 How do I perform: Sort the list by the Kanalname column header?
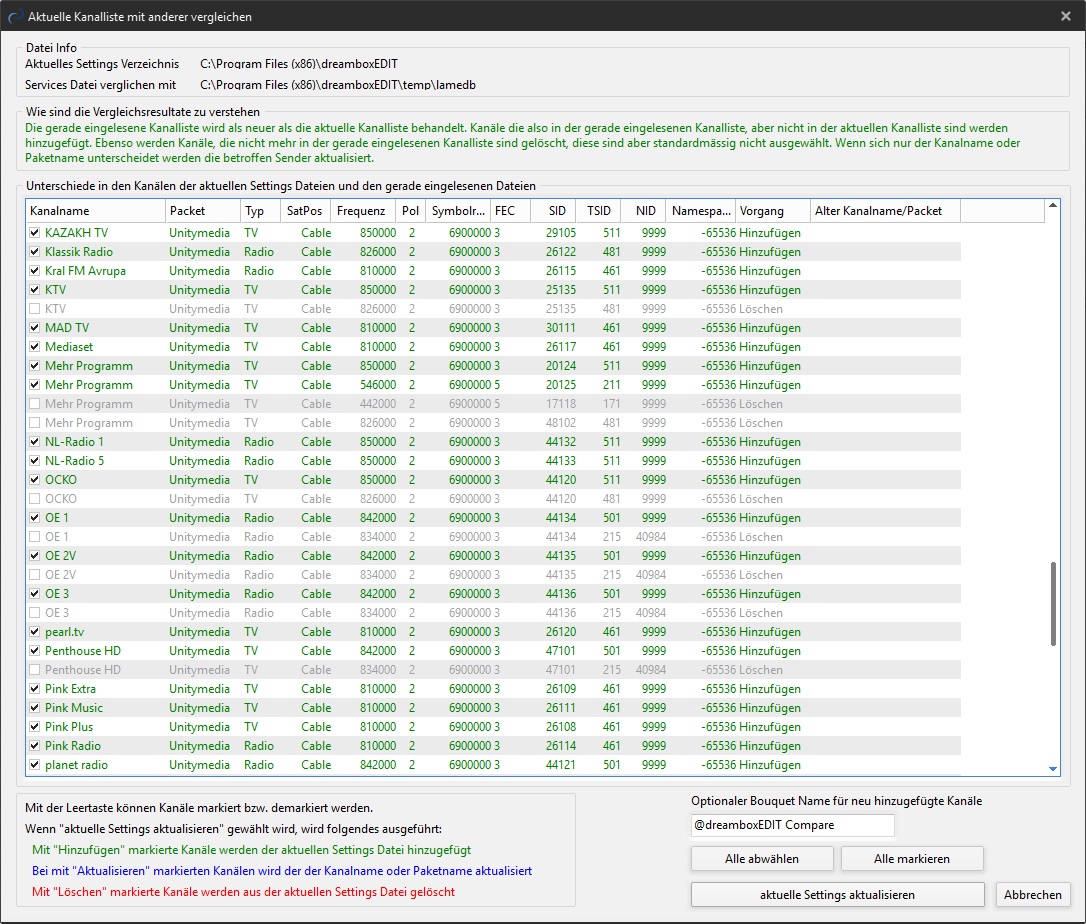point(95,211)
